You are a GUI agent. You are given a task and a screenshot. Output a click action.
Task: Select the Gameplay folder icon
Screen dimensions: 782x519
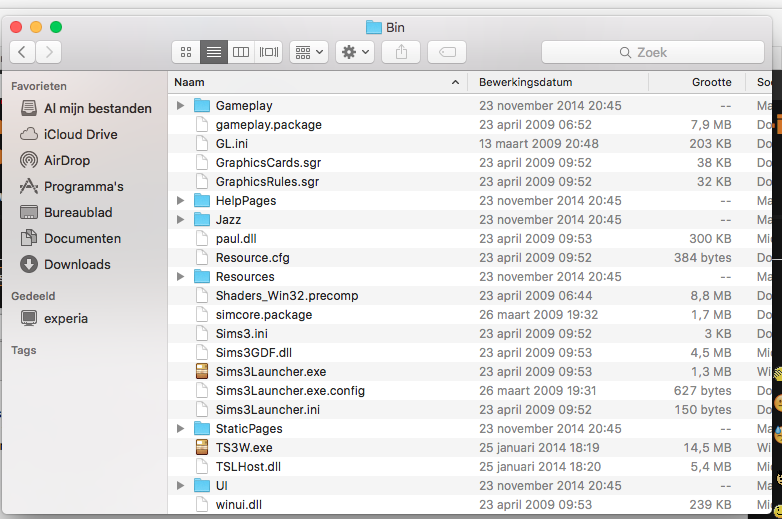coord(202,105)
